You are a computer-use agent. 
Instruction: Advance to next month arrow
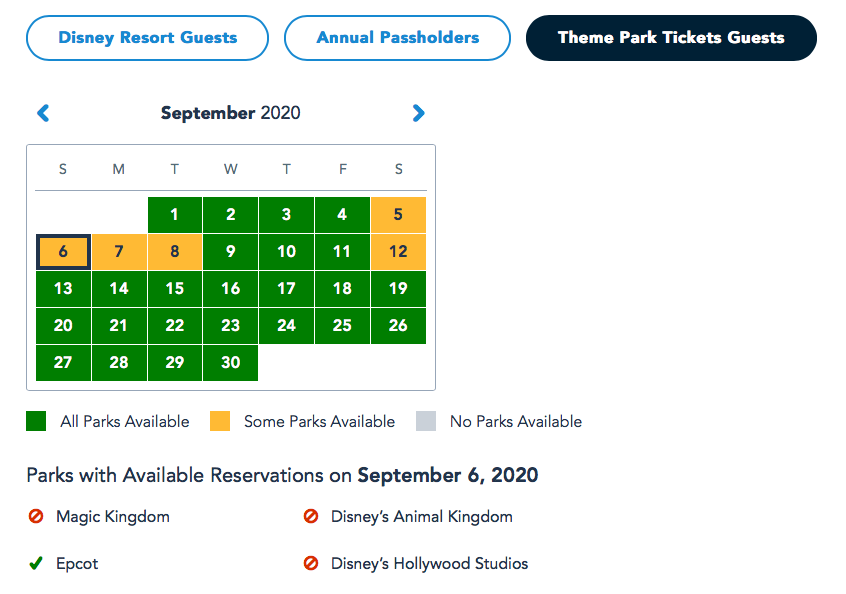[x=418, y=114]
